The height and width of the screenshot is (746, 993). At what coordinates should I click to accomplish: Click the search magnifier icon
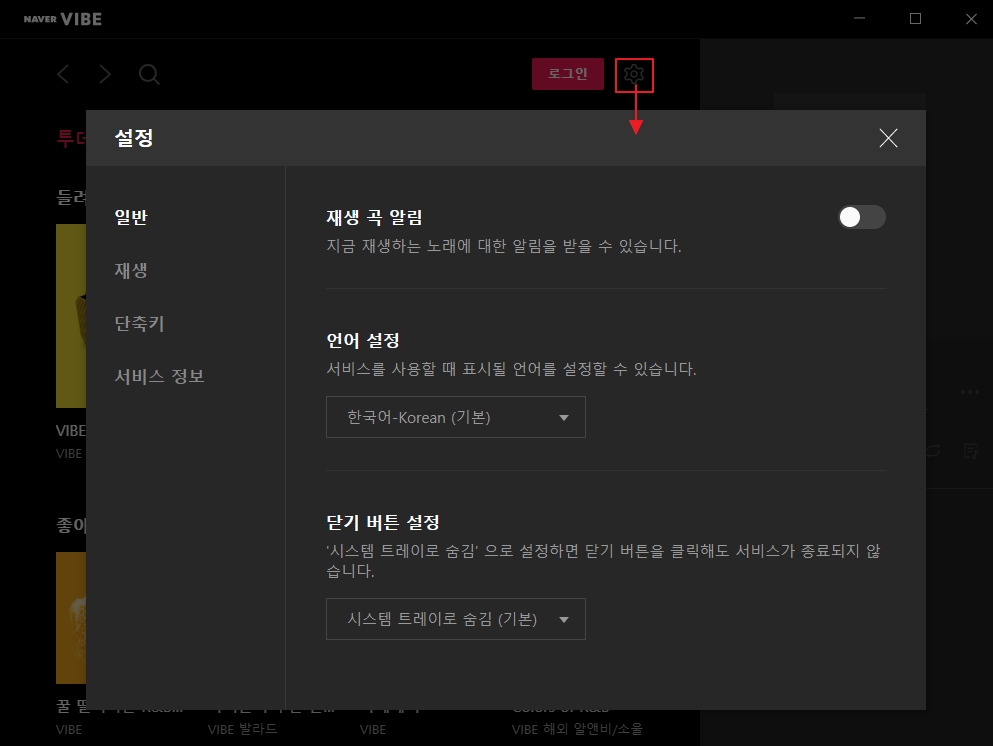click(149, 74)
